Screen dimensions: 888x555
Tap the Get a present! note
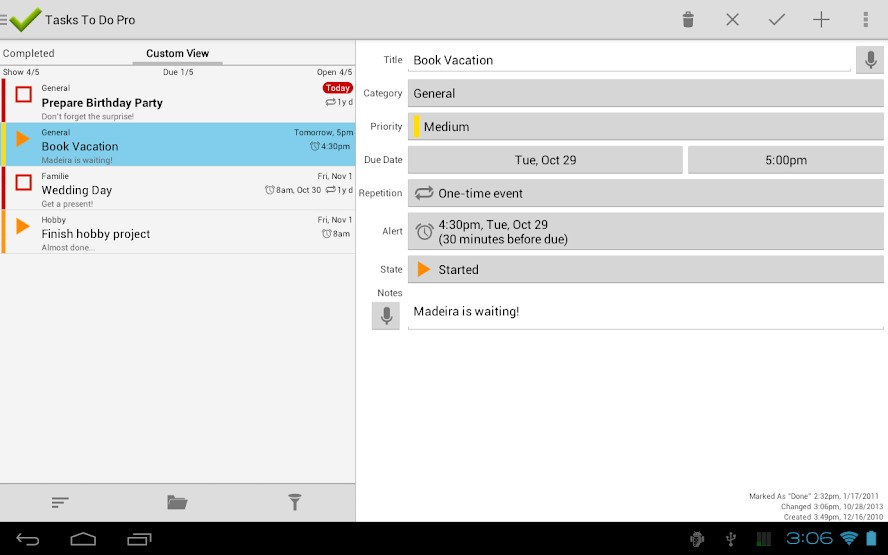tap(67, 204)
